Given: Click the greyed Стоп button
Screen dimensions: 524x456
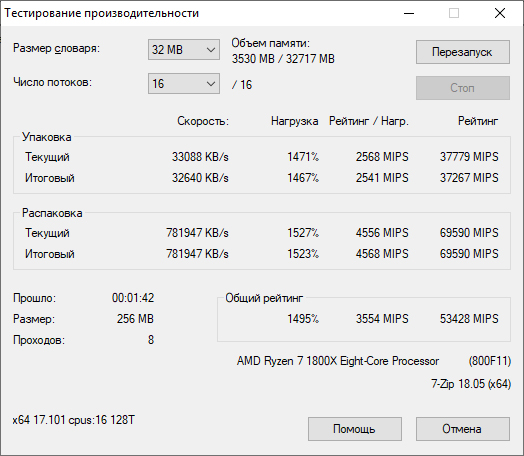Looking at the screenshot, I should (x=463, y=88).
